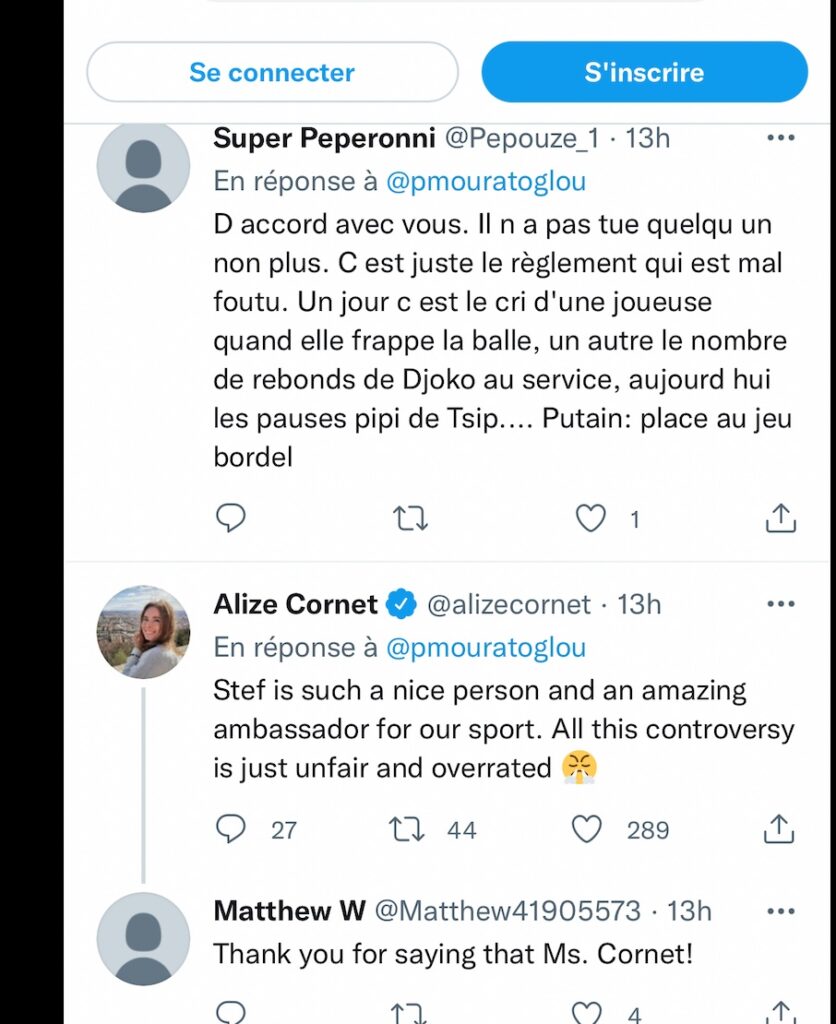The image size is (836, 1024).
Task: Click Alize Cornet's verified badge
Action: (402, 604)
